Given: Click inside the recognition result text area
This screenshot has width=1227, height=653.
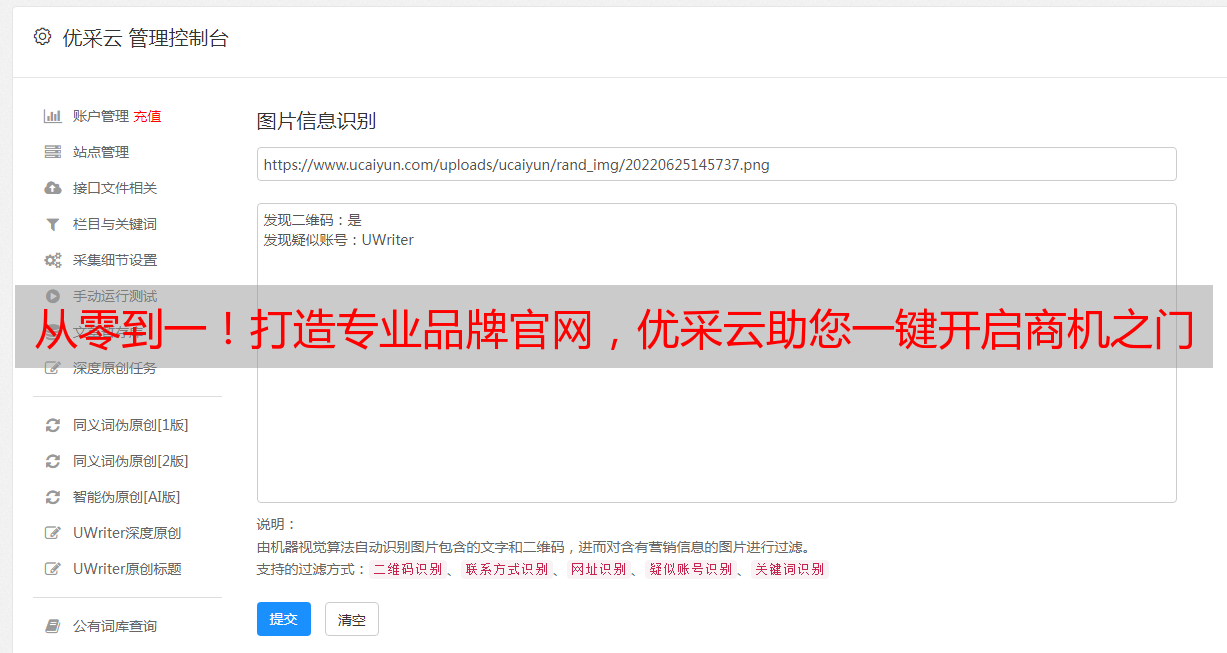Looking at the screenshot, I should click(x=716, y=353).
